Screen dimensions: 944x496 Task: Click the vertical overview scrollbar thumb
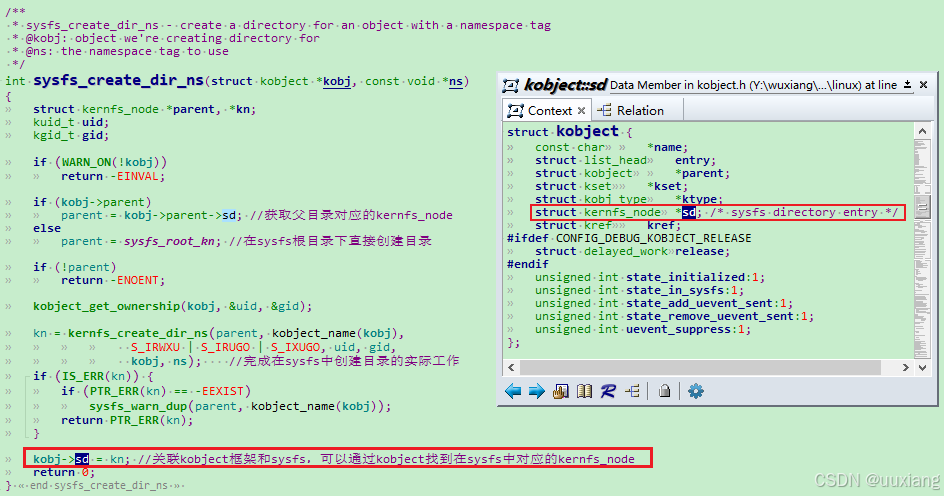click(922, 206)
